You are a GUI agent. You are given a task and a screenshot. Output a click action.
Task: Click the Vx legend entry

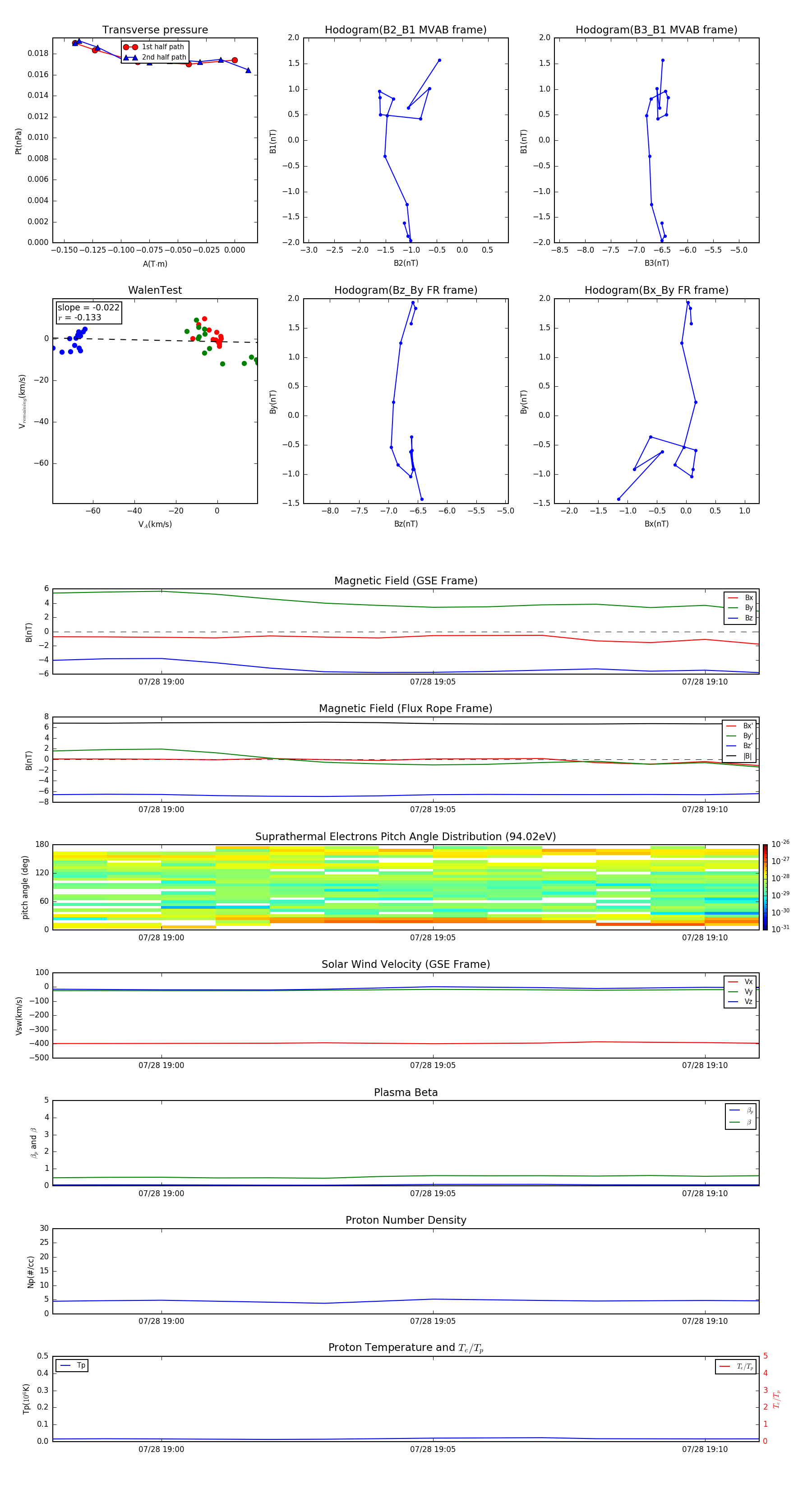tap(740, 981)
